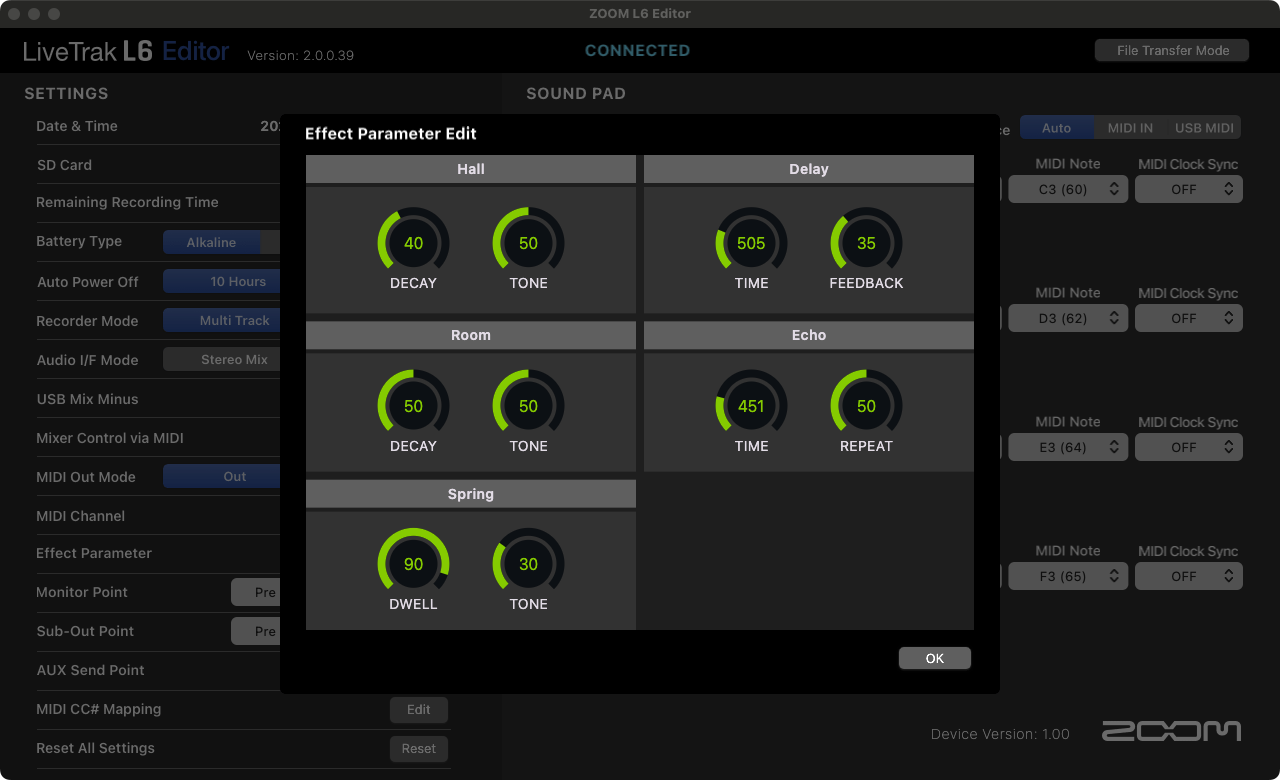
Task: Click the Hall TONE knob
Action: [528, 243]
